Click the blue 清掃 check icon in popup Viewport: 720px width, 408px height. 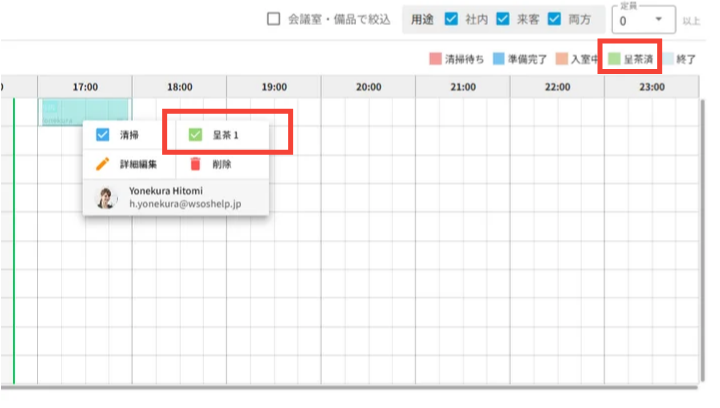coord(102,134)
